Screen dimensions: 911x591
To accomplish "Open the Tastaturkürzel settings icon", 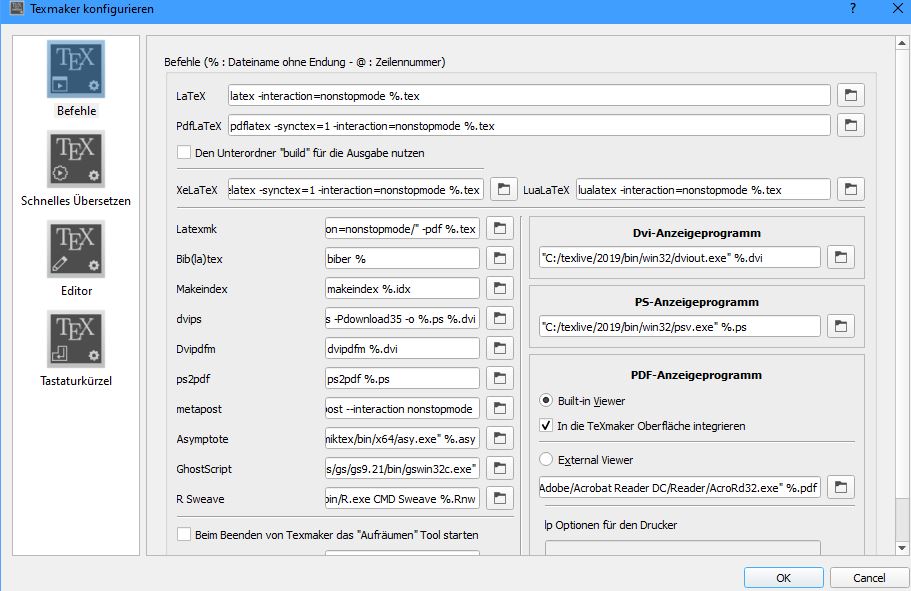I will pyautogui.click(x=76, y=340).
